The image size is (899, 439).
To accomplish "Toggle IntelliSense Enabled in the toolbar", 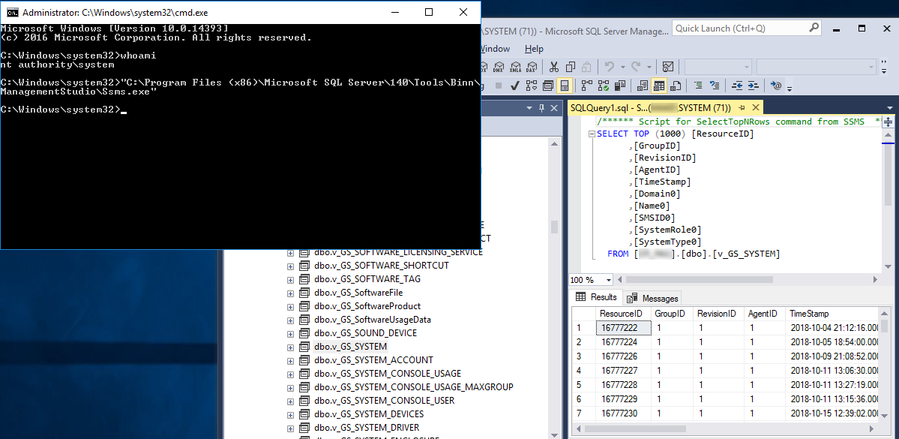I will [564, 85].
